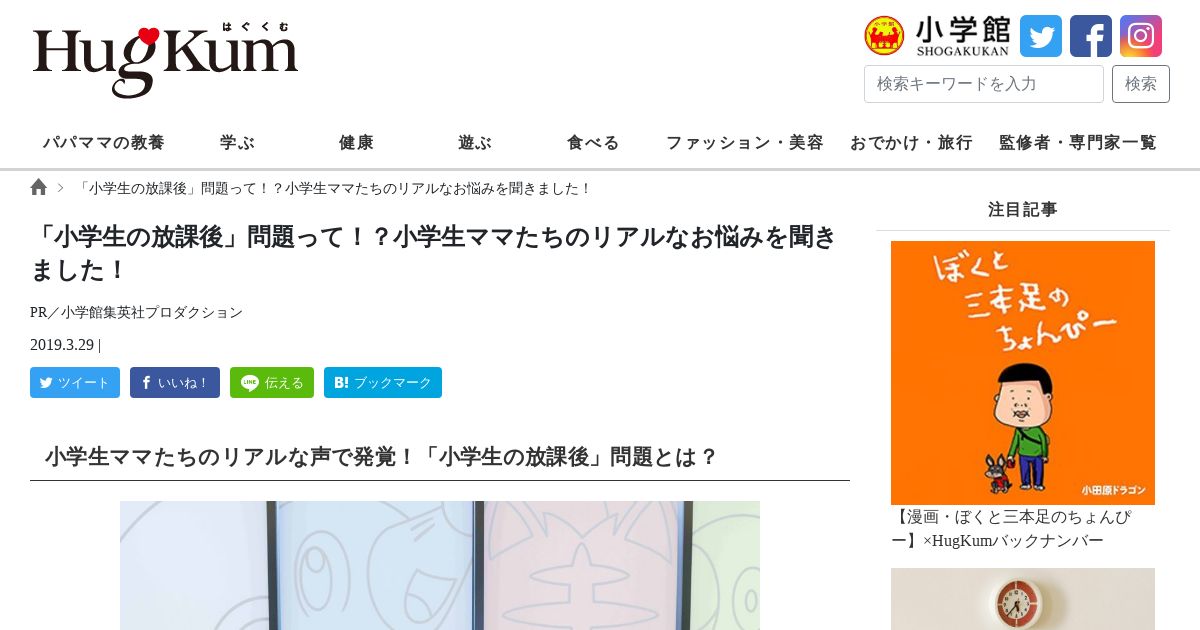
Task: Click the search keyword input field
Action: tap(984, 84)
